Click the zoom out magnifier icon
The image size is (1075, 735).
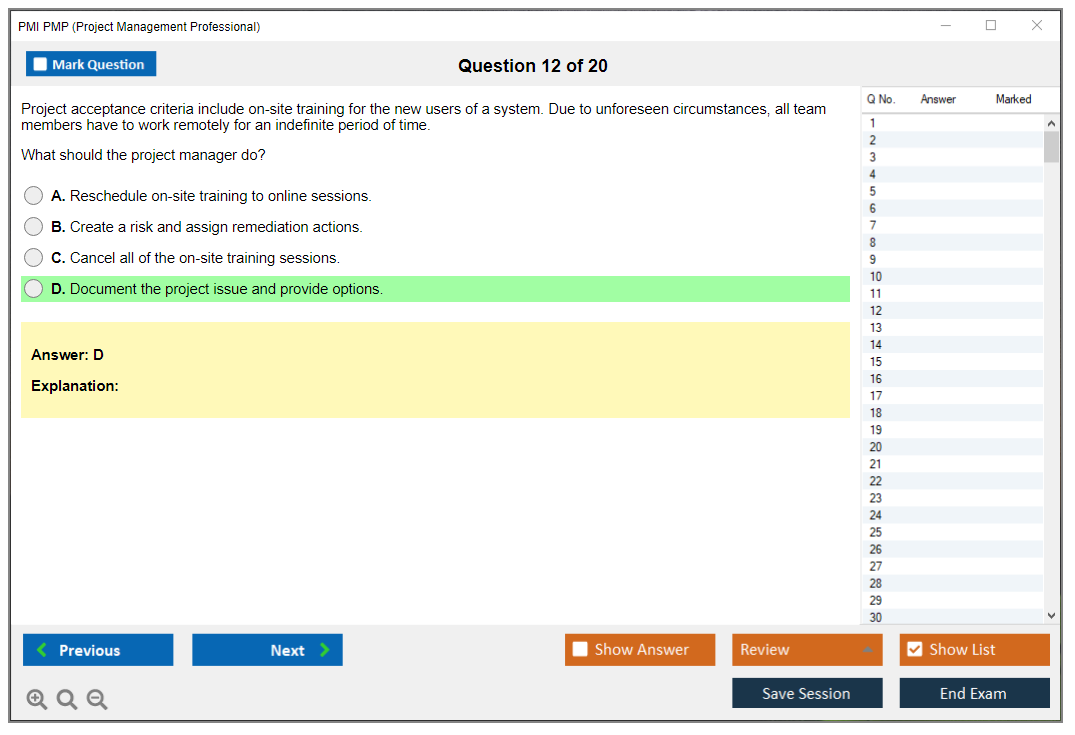[x=97, y=700]
